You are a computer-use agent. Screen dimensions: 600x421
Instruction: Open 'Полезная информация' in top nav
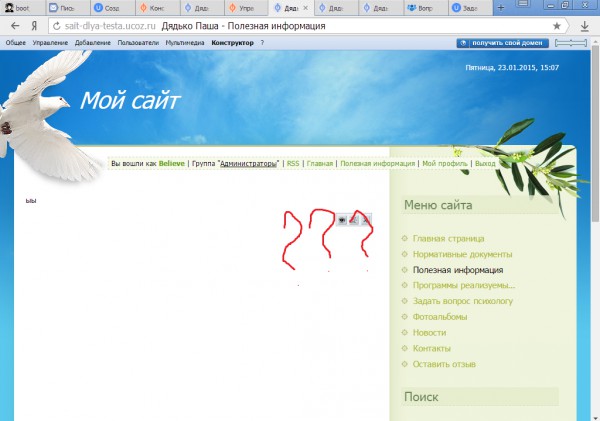[x=377, y=163]
